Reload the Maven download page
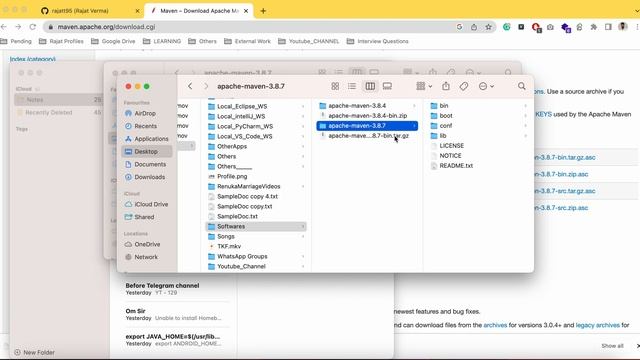 click(x=33, y=27)
